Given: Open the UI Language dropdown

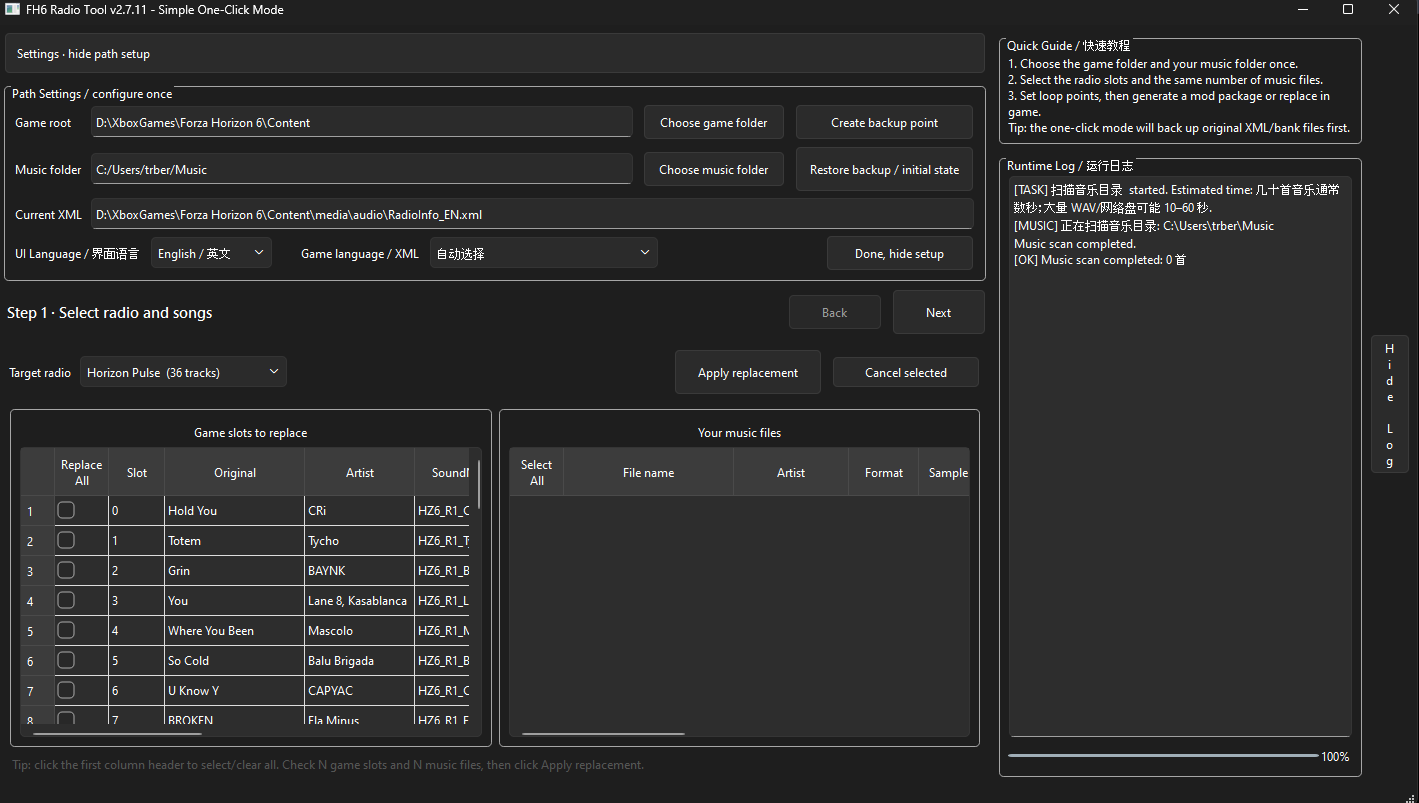Looking at the screenshot, I should pos(211,253).
